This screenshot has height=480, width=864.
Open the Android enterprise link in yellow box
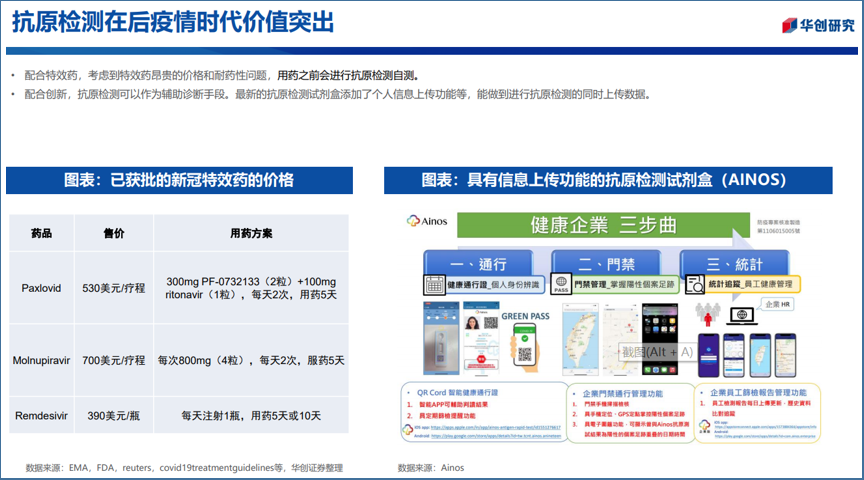765,436
